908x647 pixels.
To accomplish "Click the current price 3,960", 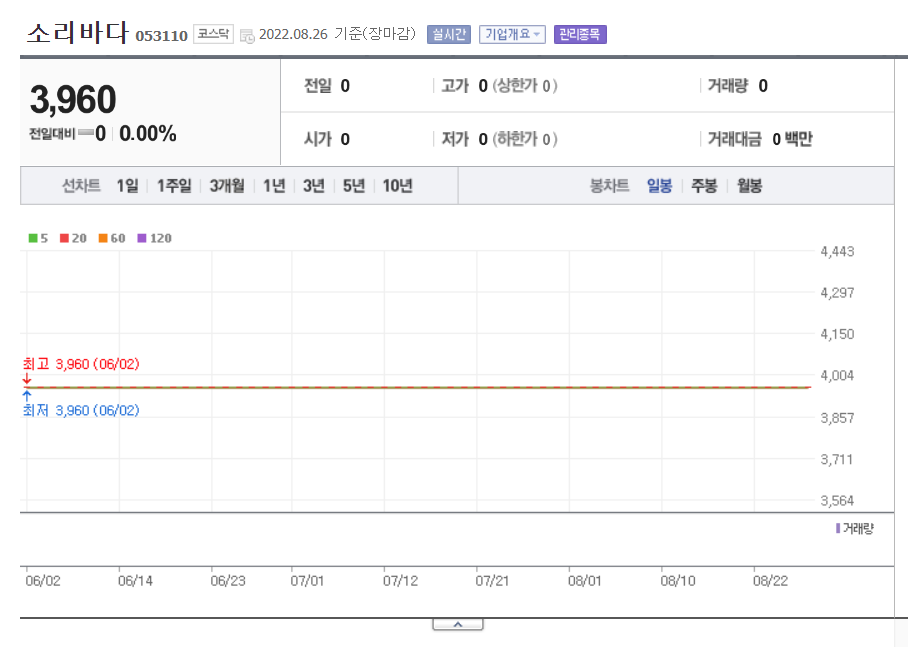I will coord(73,99).
